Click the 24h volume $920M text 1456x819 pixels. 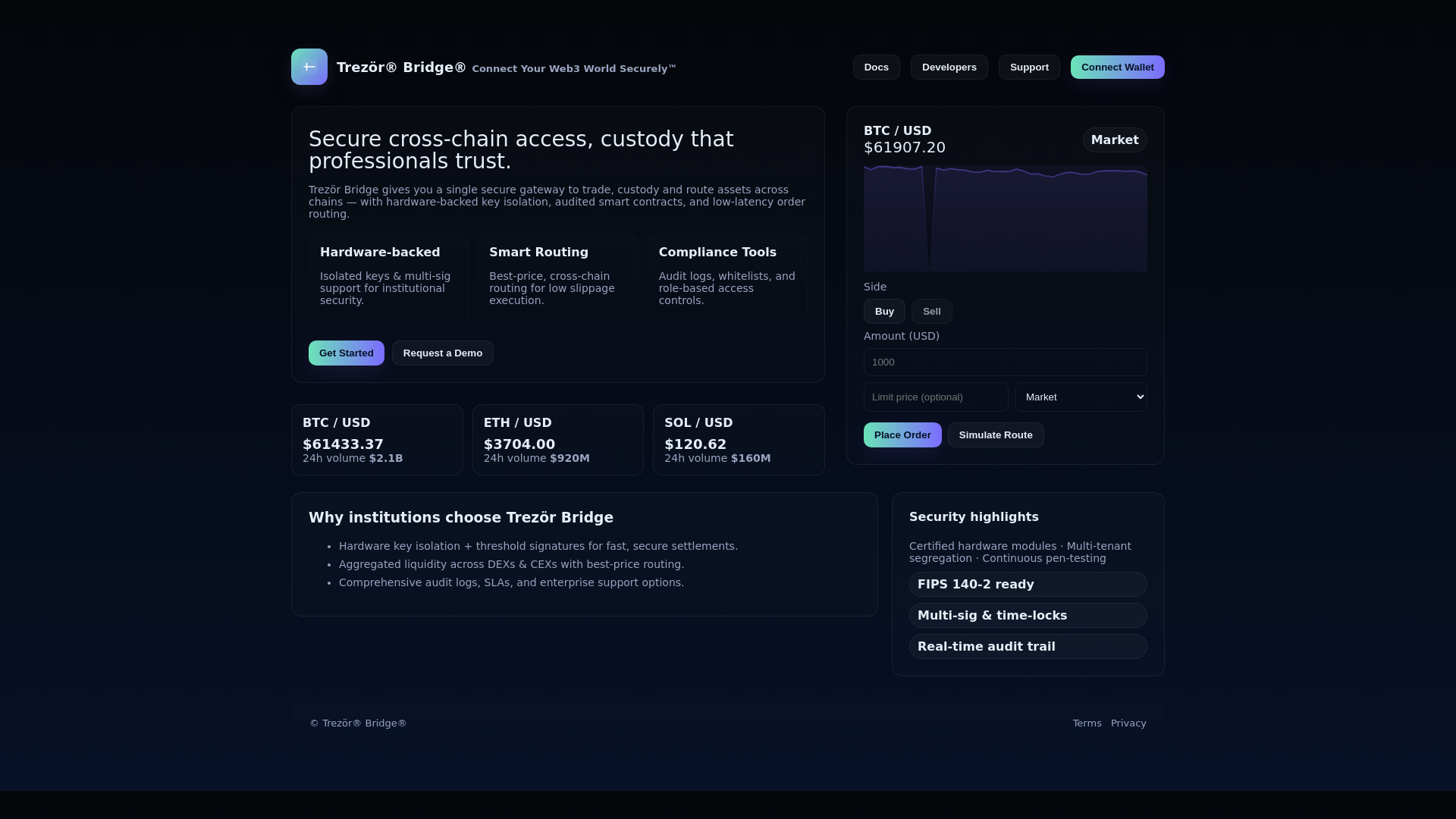click(537, 458)
